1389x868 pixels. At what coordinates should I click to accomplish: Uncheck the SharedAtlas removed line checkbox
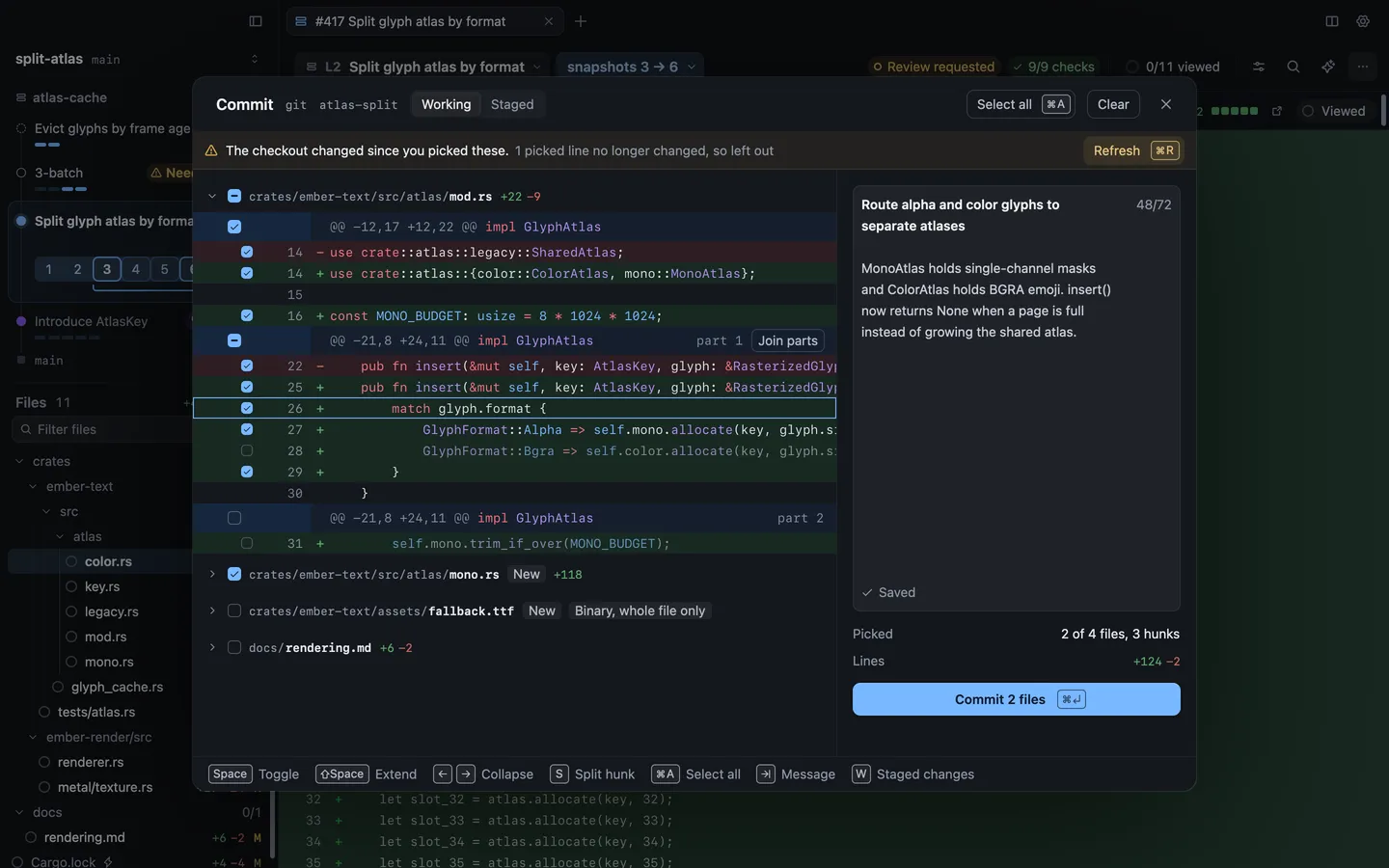click(247, 252)
